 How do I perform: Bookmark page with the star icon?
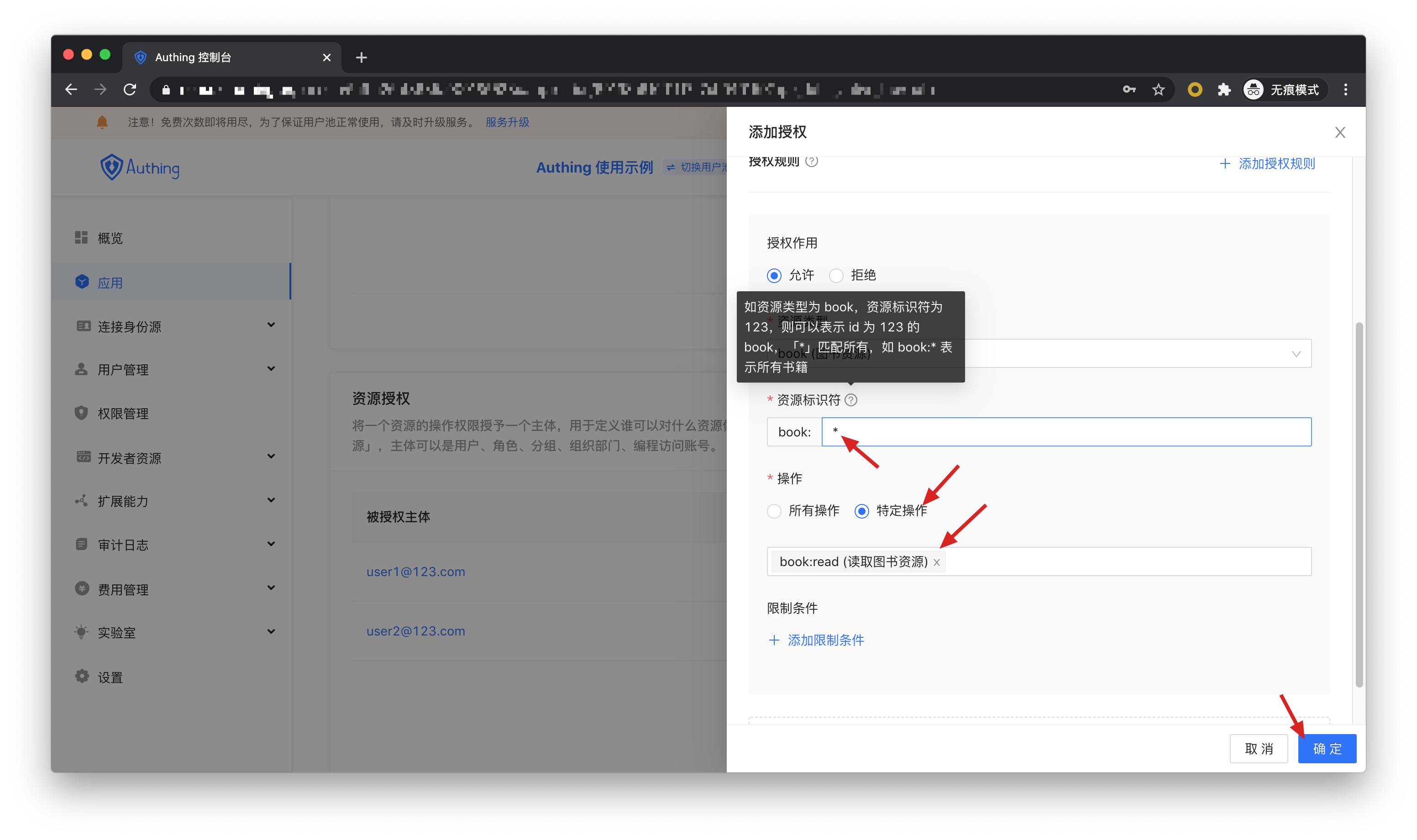1158,89
